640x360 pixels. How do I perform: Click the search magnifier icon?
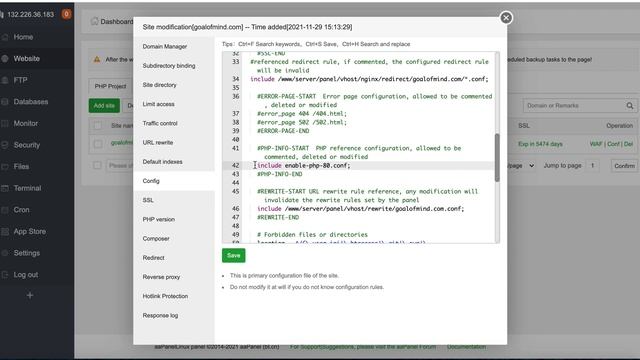[630, 106]
